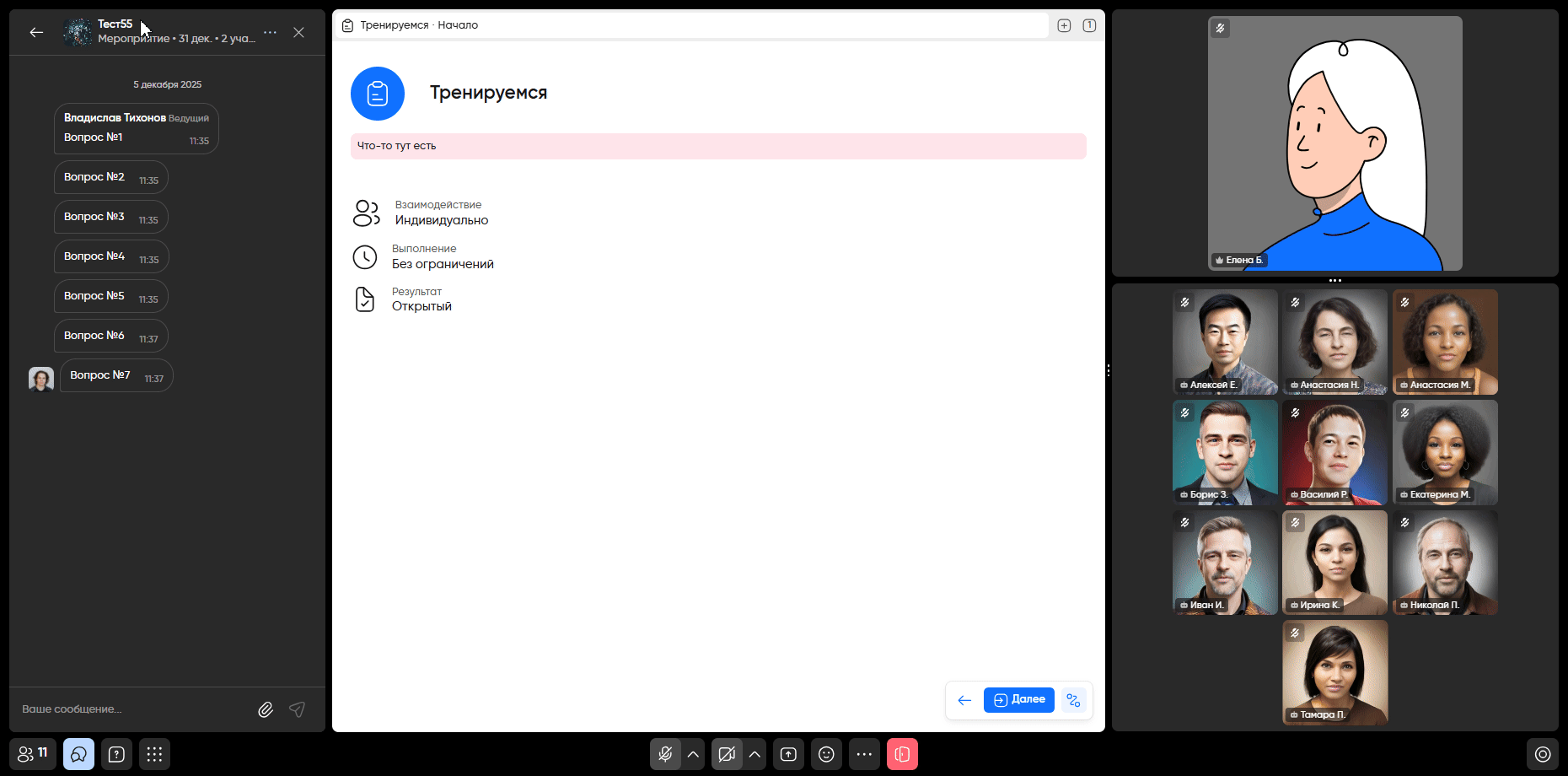Open the questions panel icon
Screen dimensions: 1568x776
click(116, 754)
